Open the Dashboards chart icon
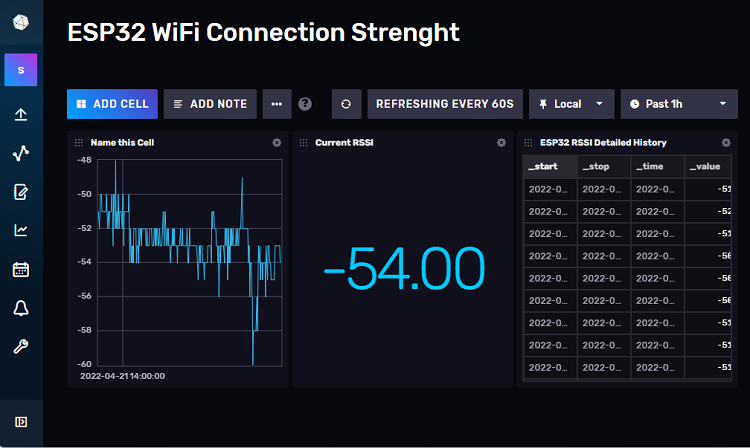The width and height of the screenshot is (750, 448). click(x=21, y=230)
